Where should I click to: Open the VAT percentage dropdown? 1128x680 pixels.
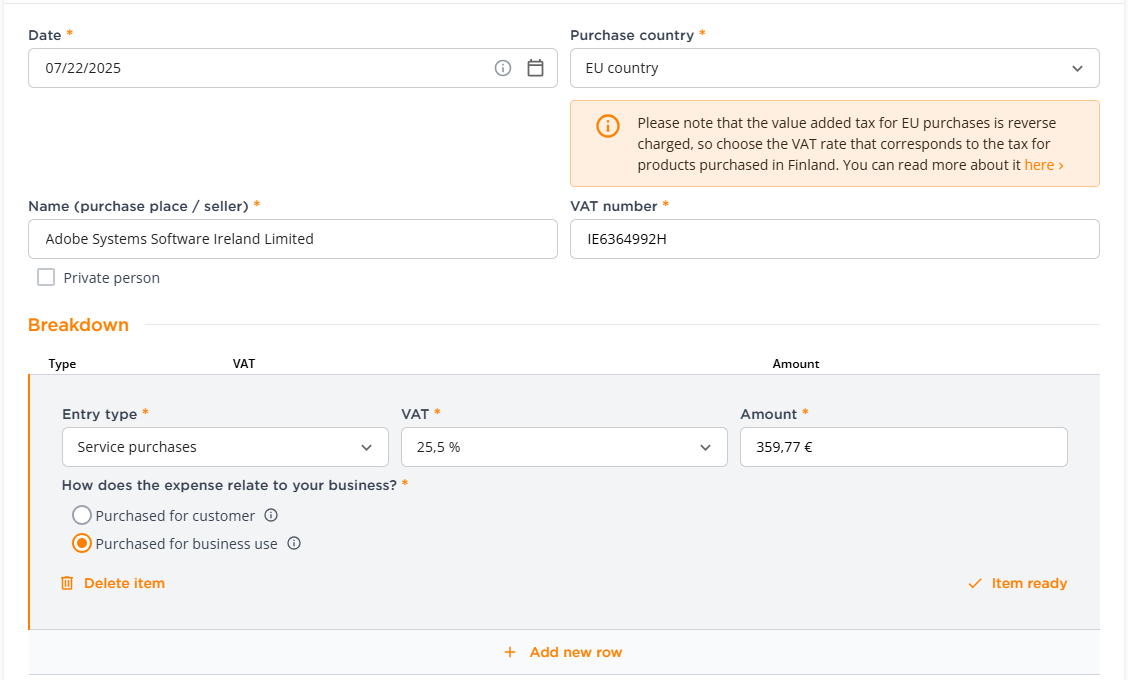(x=564, y=447)
